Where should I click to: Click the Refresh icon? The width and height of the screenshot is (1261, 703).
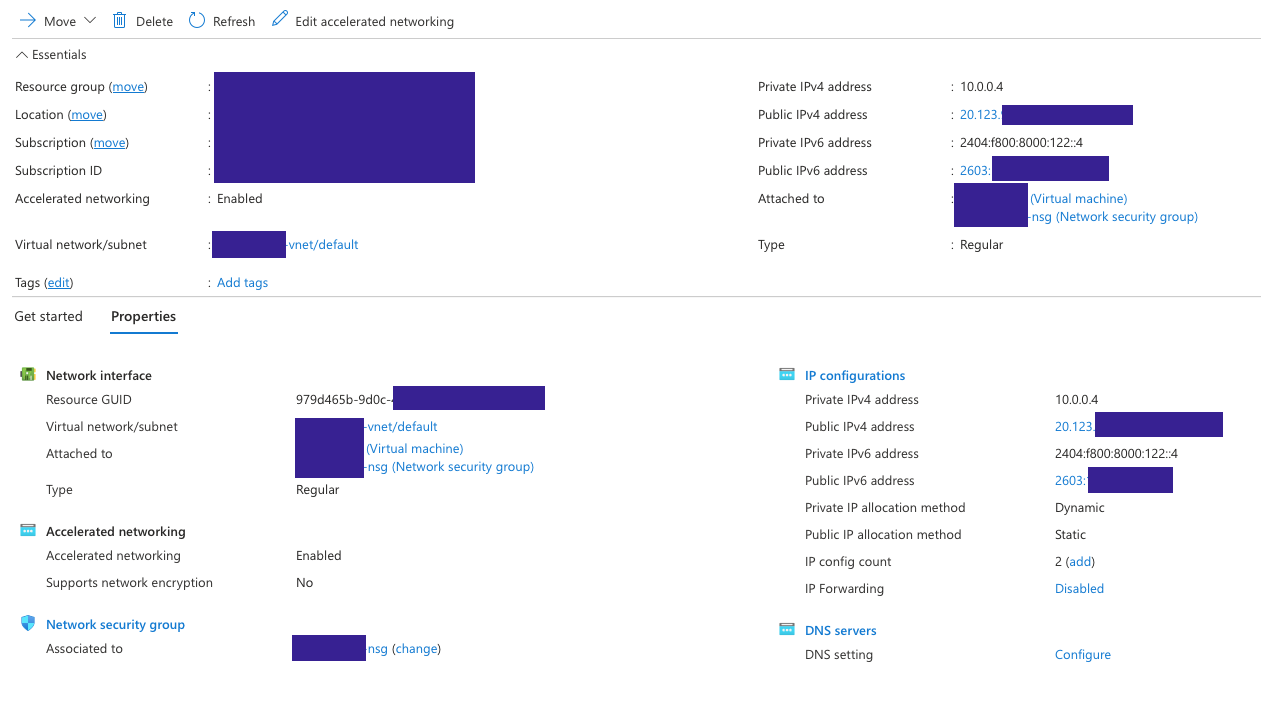coord(196,20)
